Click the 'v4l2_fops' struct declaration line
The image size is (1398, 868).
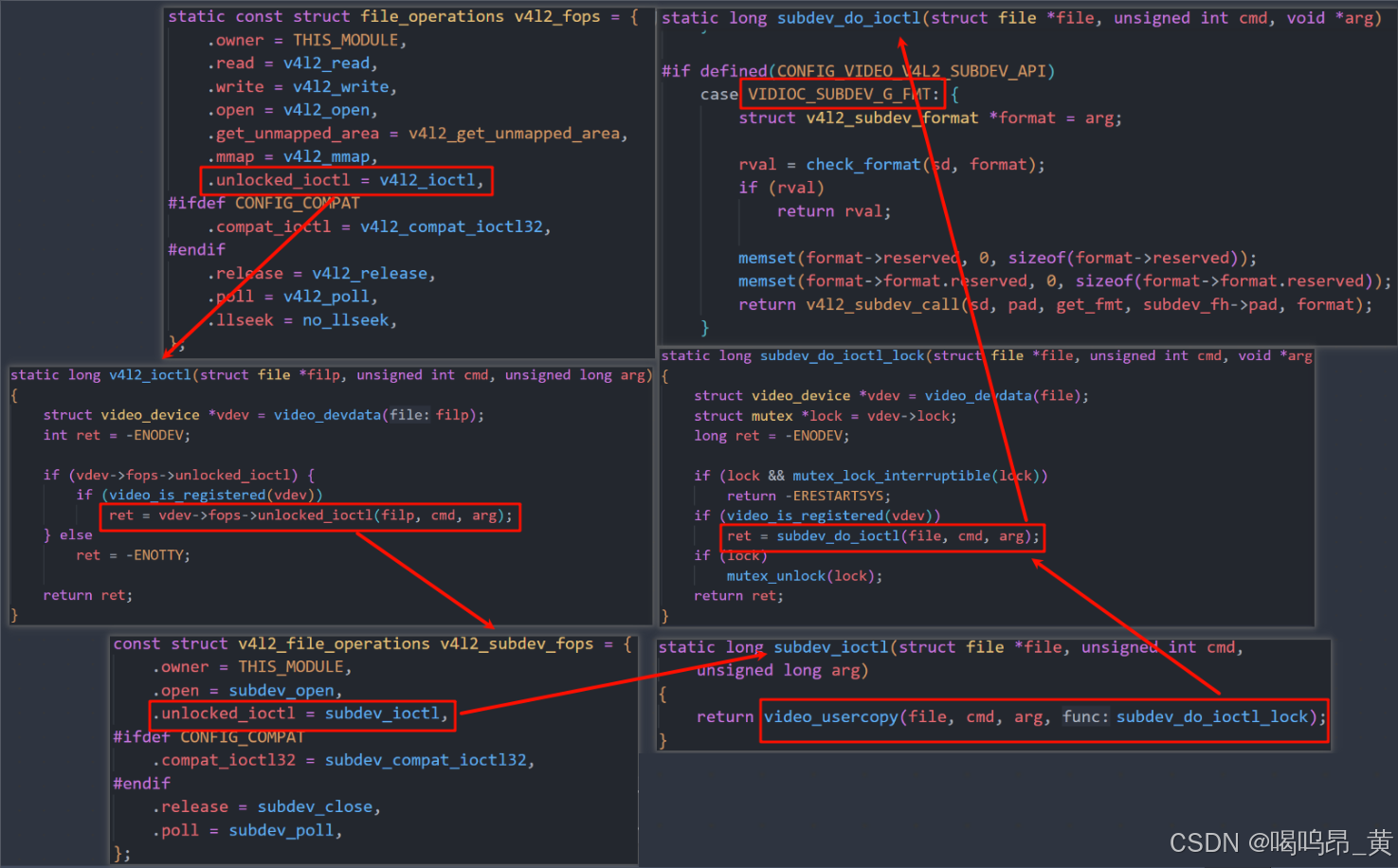coord(403,16)
